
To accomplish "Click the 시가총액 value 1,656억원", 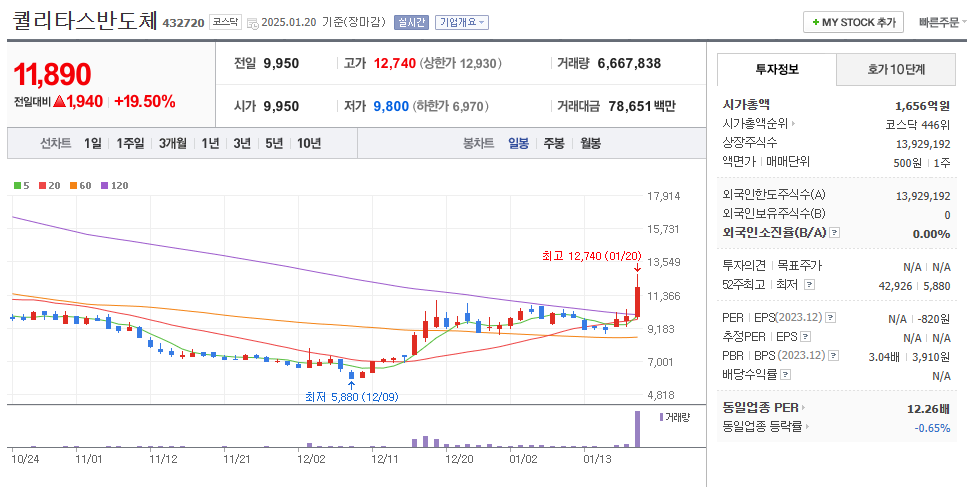I will pos(922,106).
